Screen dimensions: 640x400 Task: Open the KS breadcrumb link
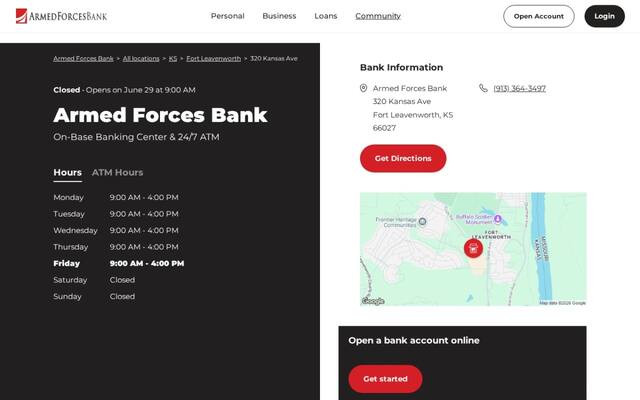pyautogui.click(x=173, y=58)
